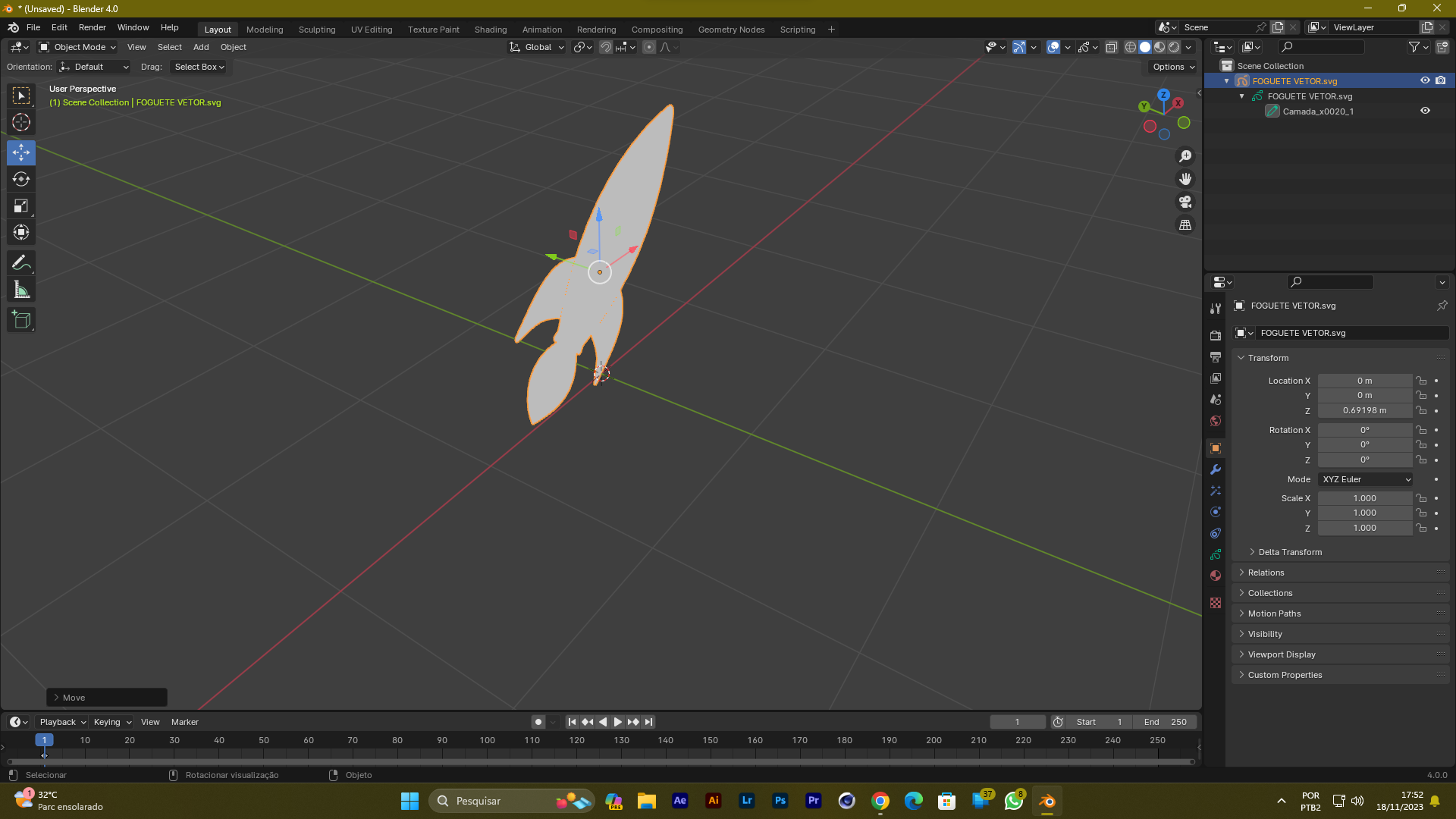Screen dimensions: 1456x819
Task: Pick the Add Cube tool
Action: (21, 320)
